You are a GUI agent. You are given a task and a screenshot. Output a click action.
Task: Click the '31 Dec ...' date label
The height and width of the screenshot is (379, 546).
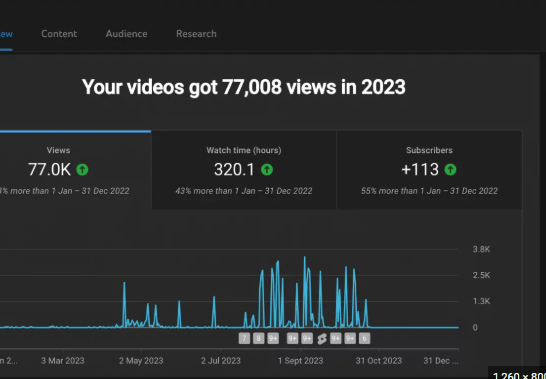441,361
